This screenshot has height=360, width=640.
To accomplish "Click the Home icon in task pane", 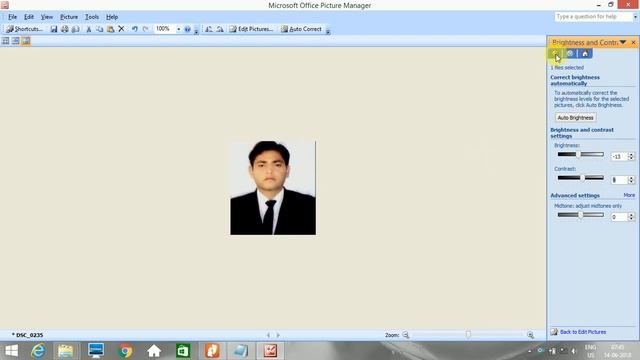I will click(x=585, y=53).
